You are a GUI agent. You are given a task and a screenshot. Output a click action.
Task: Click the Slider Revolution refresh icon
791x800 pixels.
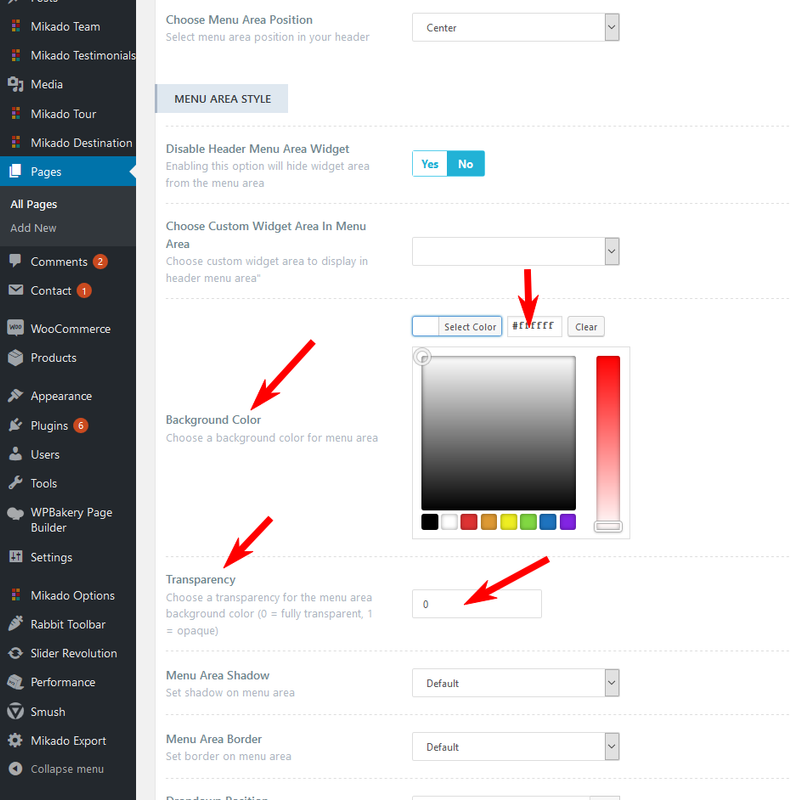pos(15,653)
